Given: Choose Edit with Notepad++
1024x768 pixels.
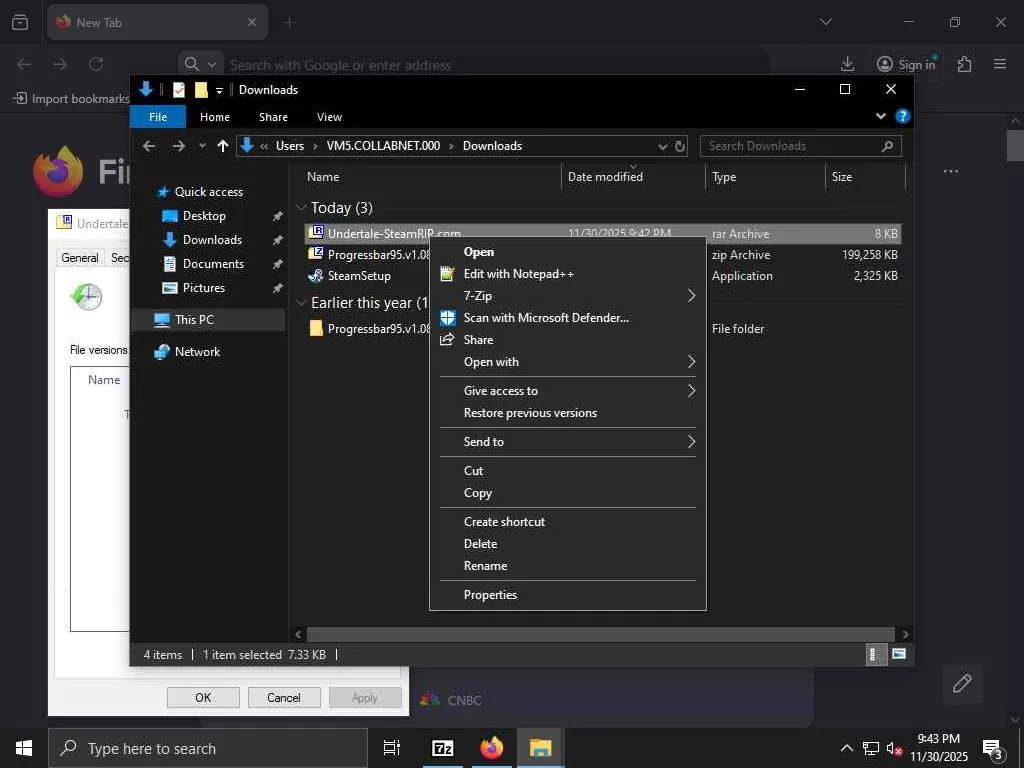Looking at the screenshot, I should (519, 274).
